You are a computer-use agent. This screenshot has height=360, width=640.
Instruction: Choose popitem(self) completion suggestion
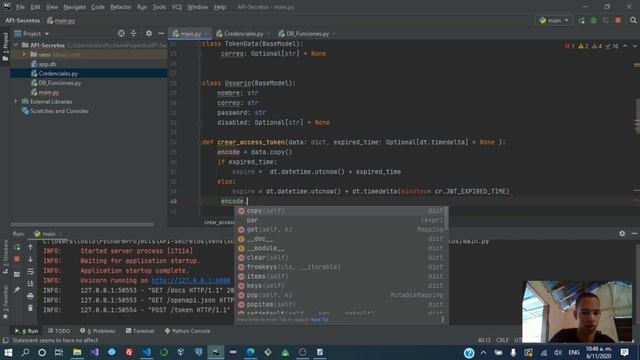click(x=340, y=304)
